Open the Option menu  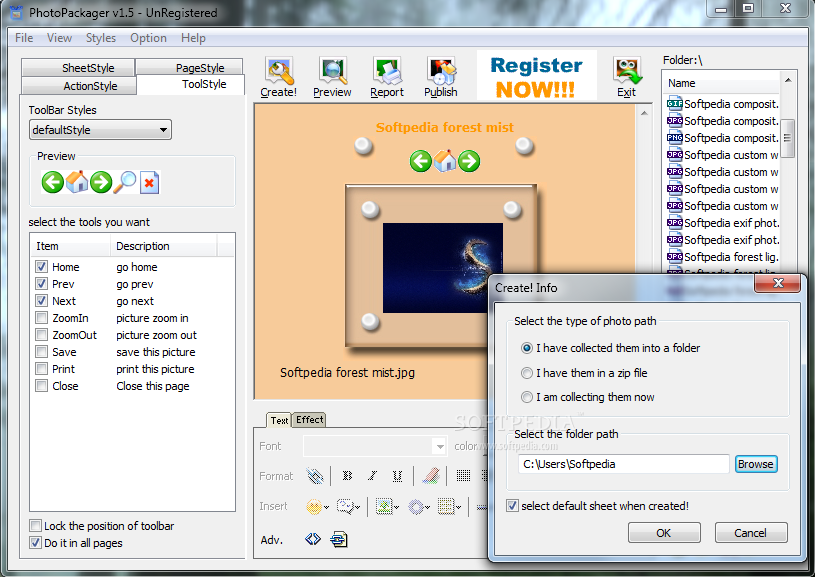tap(148, 38)
